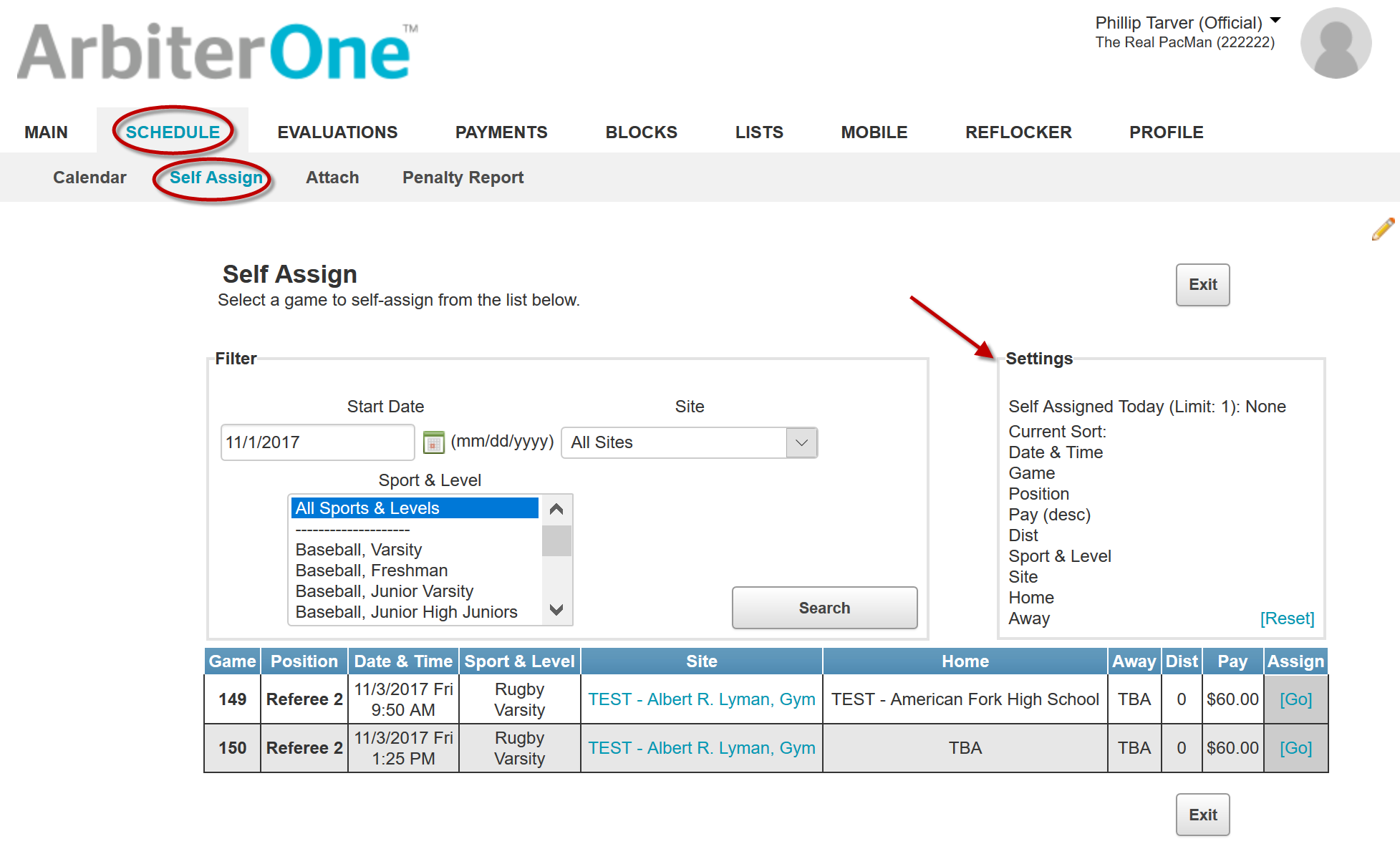Click the user profile avatar

click(1336, 43)
